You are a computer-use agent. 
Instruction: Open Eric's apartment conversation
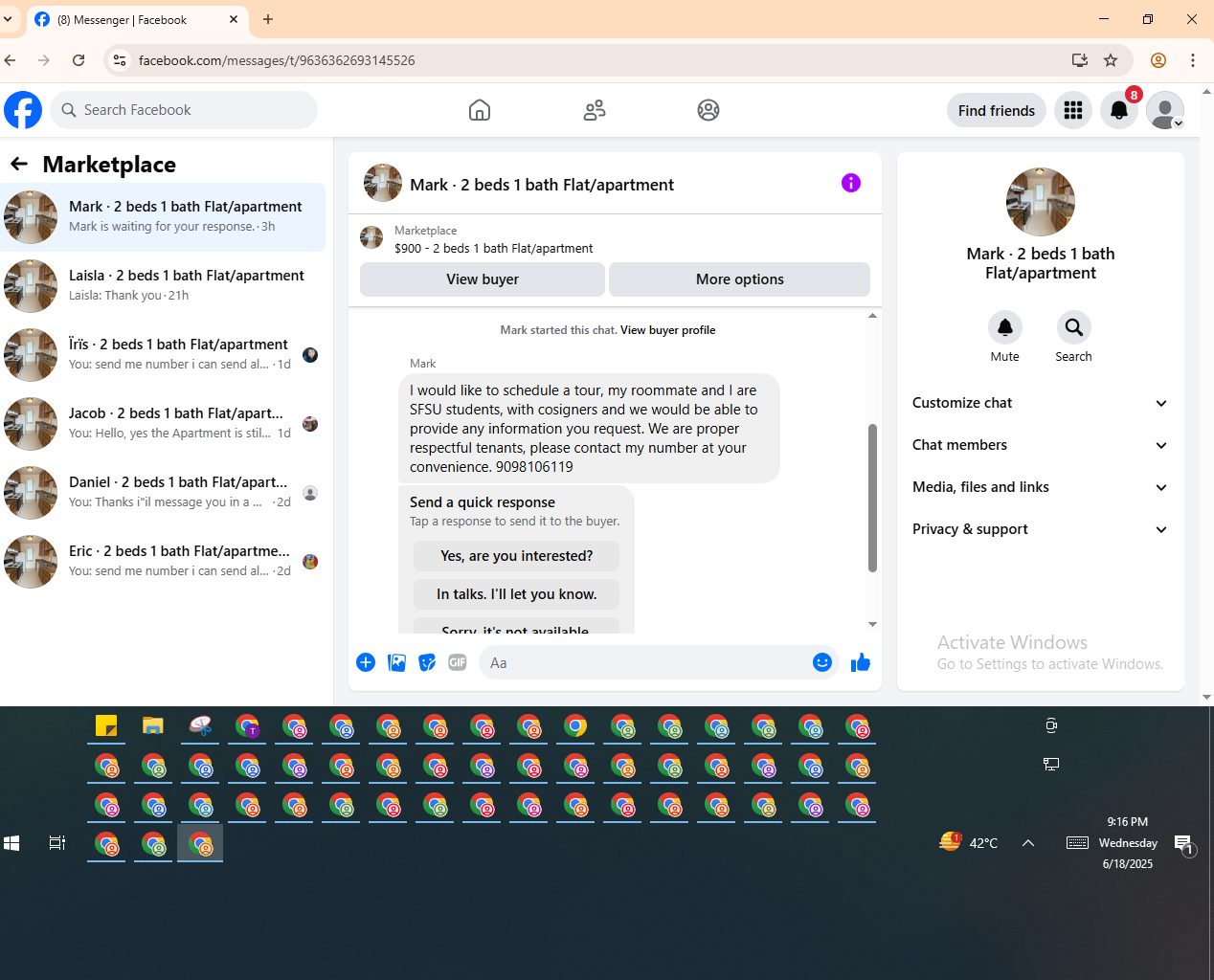(x=163, y=562)
